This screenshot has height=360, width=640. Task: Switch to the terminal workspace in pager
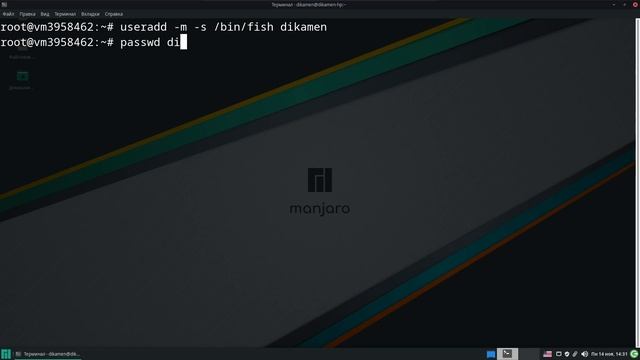coord(507,354)
